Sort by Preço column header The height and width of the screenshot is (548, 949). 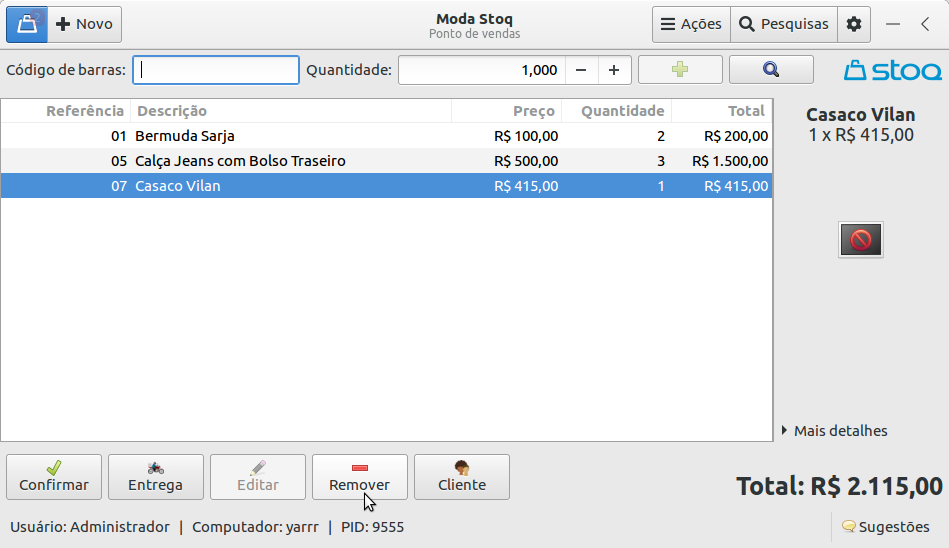(x=507, y=111)
